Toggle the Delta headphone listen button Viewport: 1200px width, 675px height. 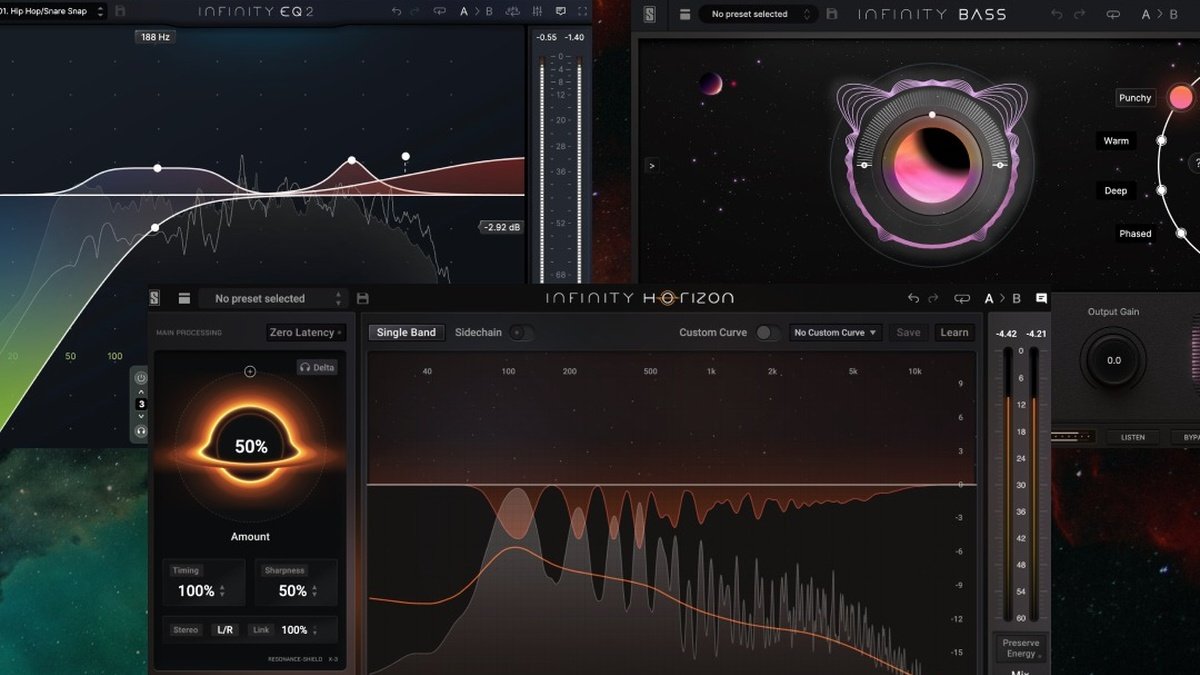point(317,367)
